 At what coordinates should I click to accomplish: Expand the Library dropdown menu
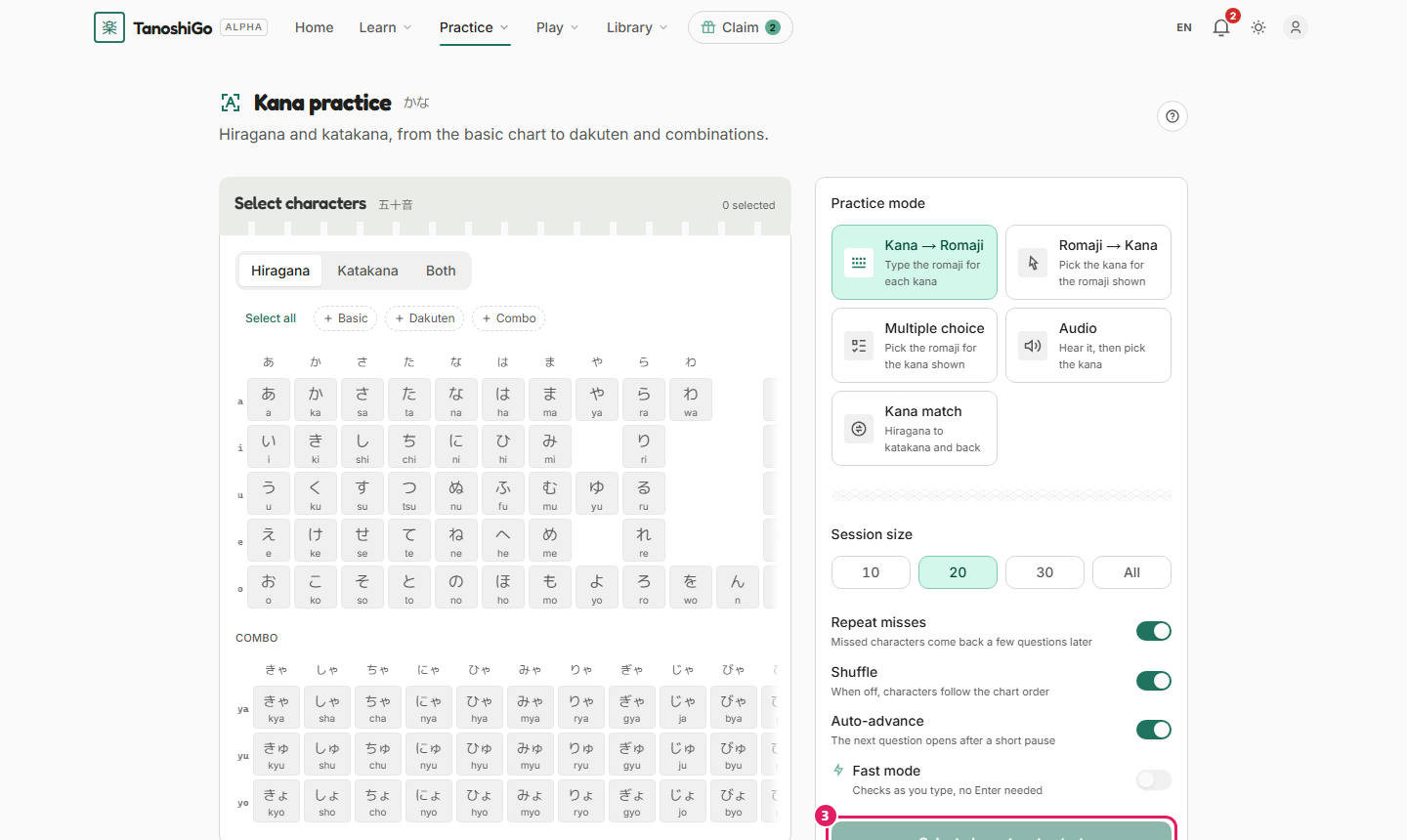click(x=637, y=27)
